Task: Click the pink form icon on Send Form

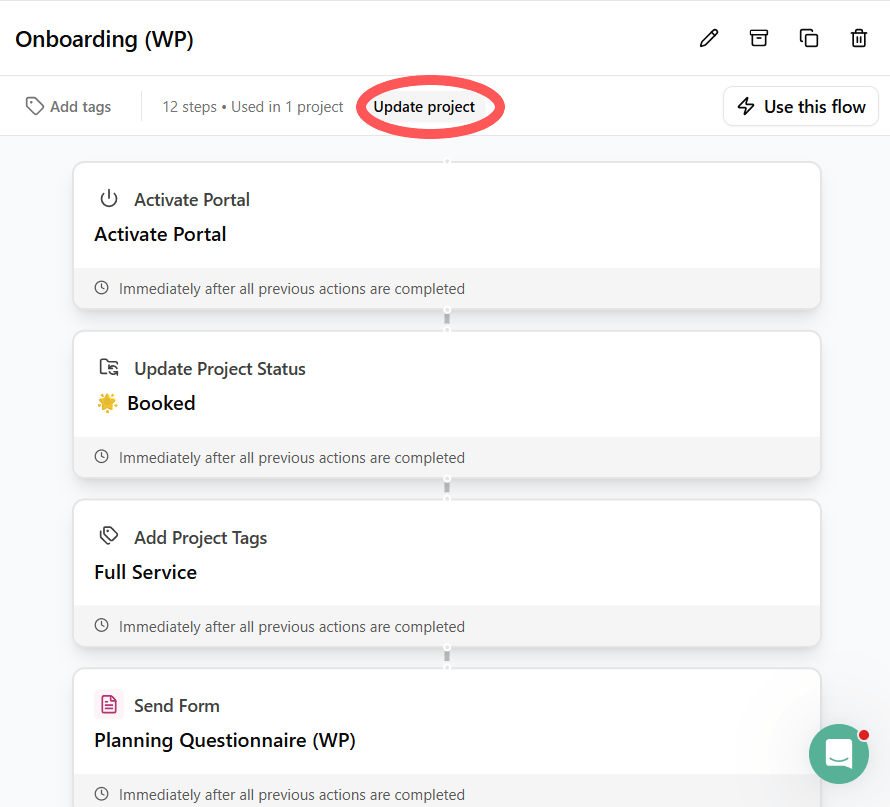Action: point(108,705)
